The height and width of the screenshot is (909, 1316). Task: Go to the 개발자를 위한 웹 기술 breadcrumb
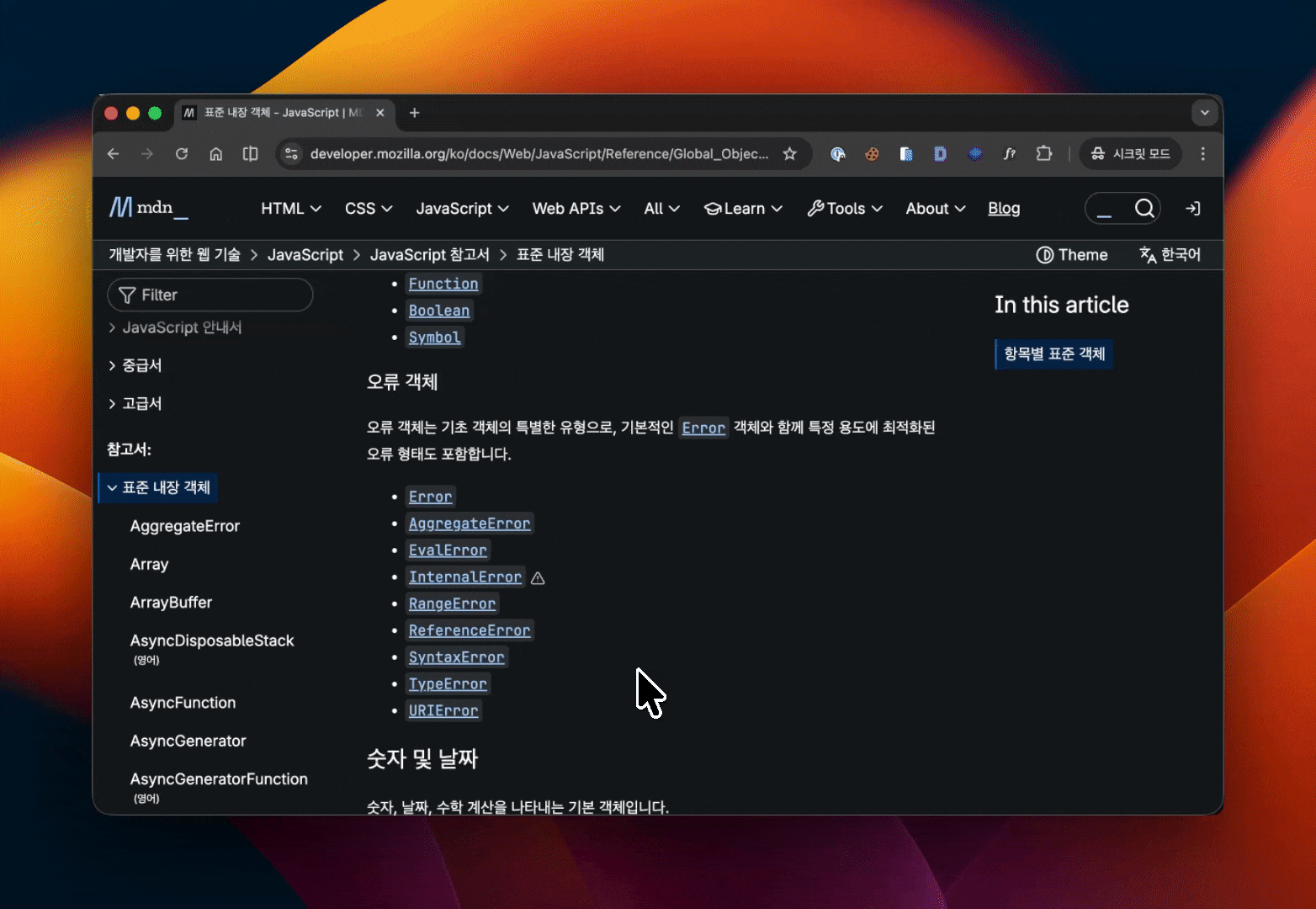pyautogui.click(x=174, y=255)
